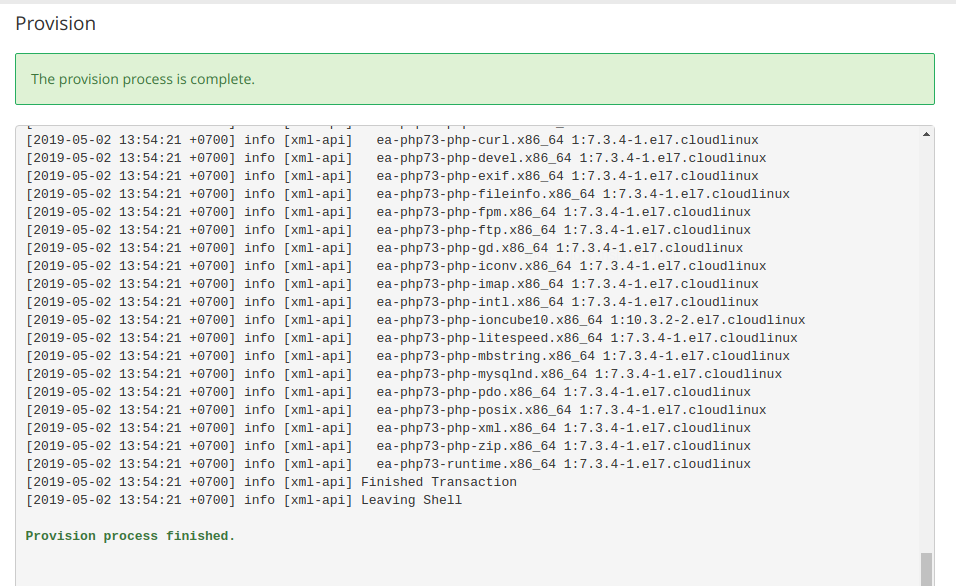This screenshot has height=586, width=956.
Task: Click the scrollbar up arrow in log
Action: pos(926,134)
